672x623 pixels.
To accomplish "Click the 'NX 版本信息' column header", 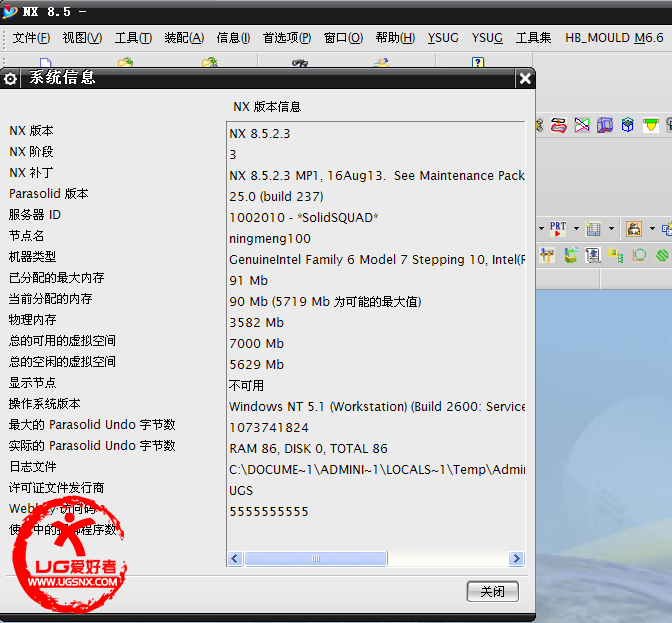I will click(x=267, y=107).
